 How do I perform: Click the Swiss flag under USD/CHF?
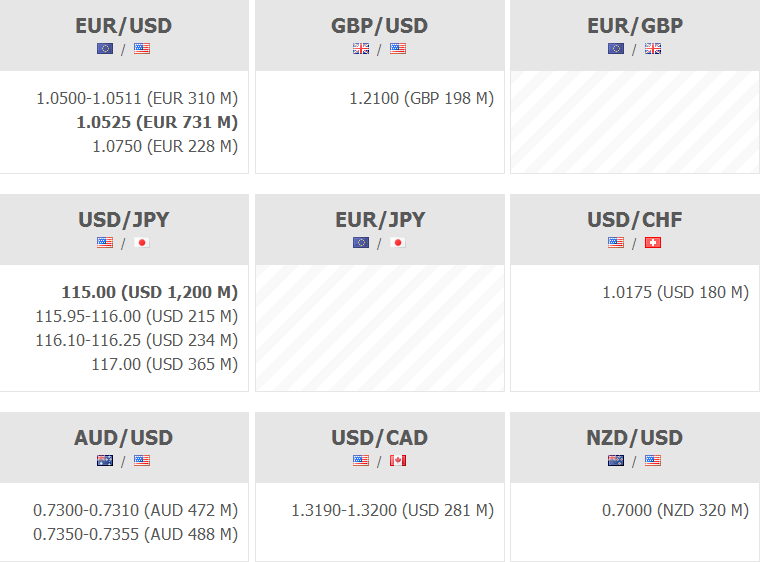[x=653, y=242]
